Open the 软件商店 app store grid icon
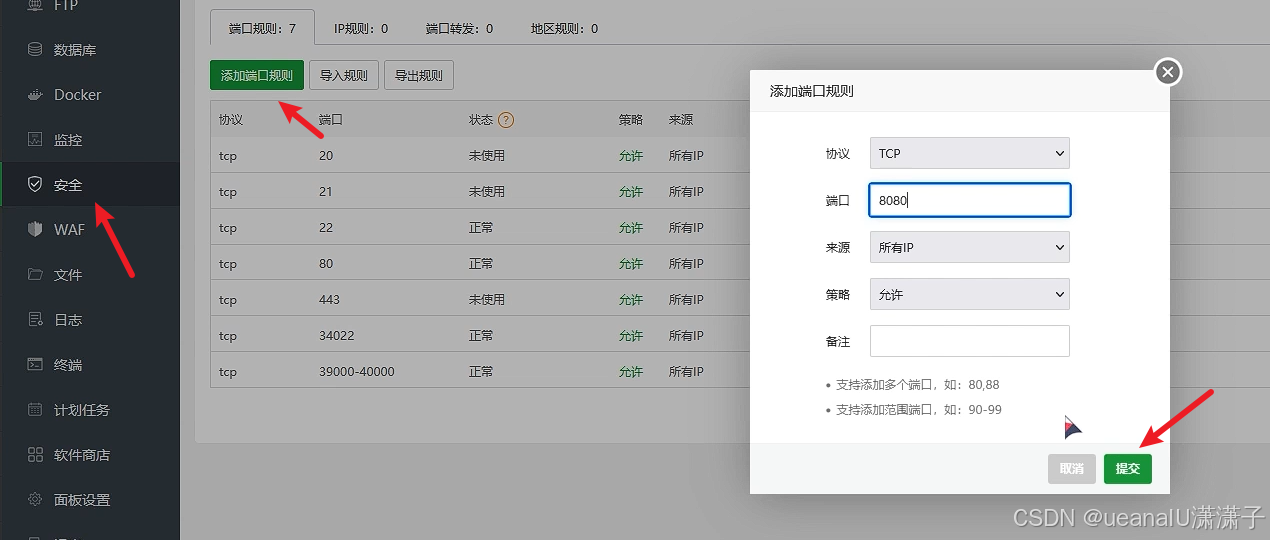The image size is (1270, 540). tap(35, 454)
